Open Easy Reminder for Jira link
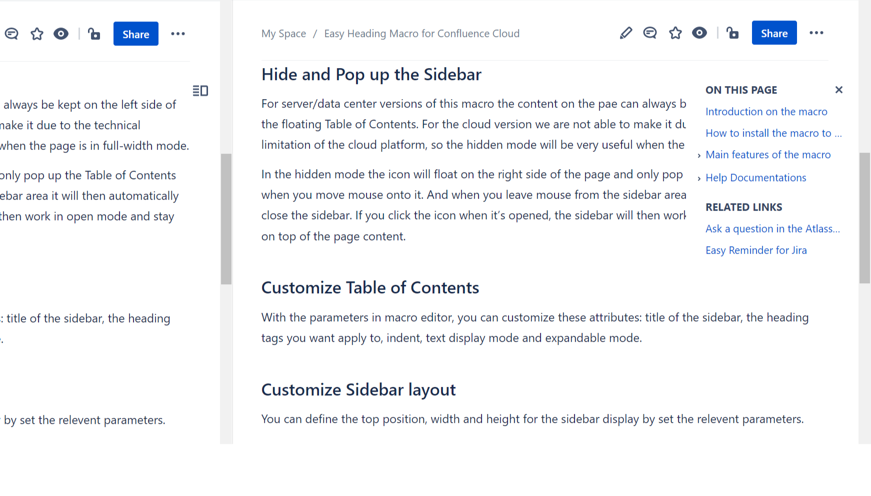Viewport: 871px width, 496px height. click(x=756, y=250)
